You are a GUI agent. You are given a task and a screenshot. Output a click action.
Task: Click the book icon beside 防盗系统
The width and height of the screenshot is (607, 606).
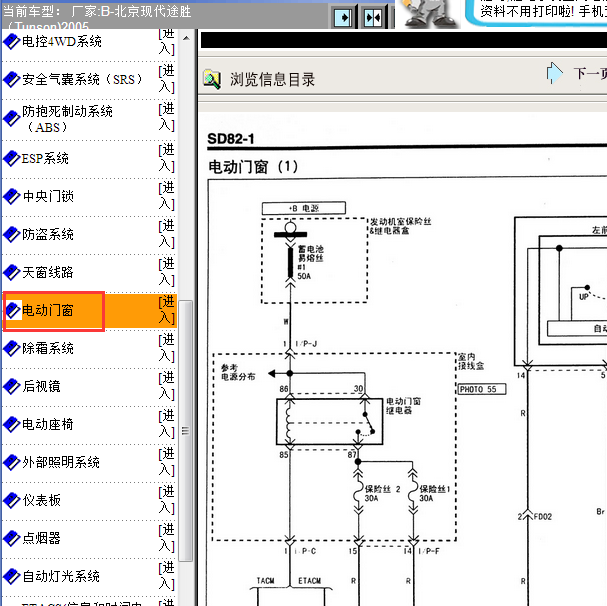11,234
